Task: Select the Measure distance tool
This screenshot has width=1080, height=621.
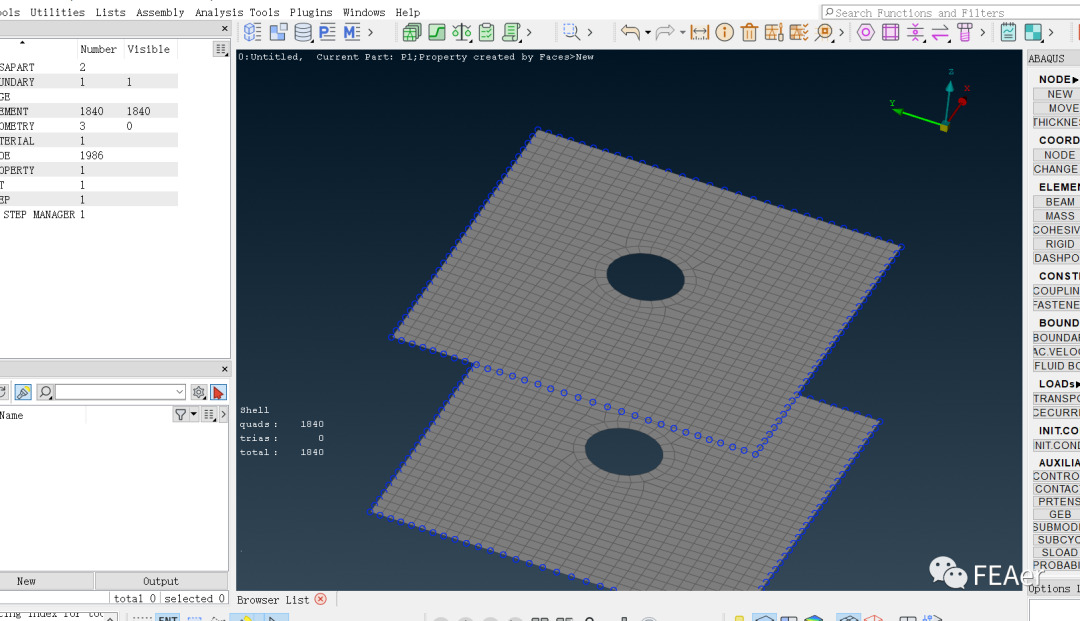Action: pos(699,32)
